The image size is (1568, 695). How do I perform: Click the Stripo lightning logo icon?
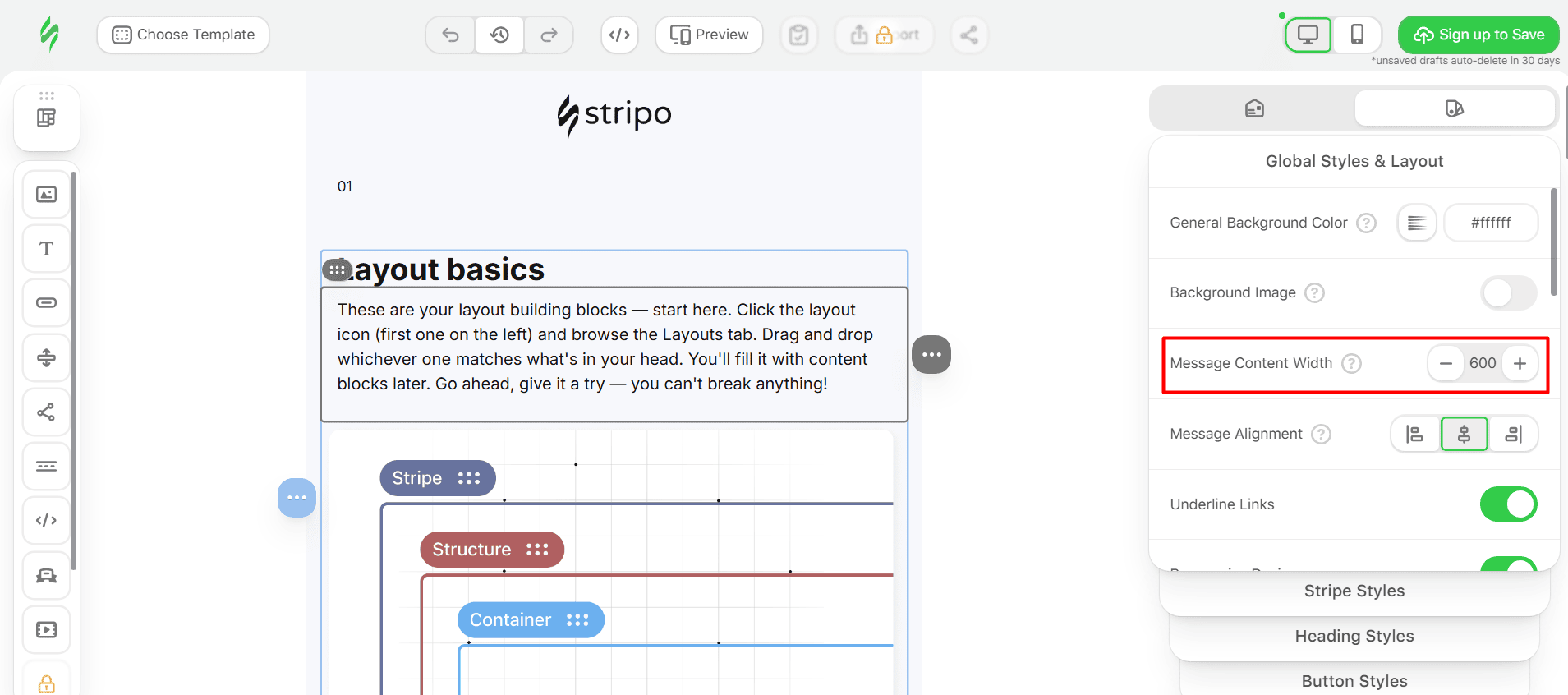[49, 35]
